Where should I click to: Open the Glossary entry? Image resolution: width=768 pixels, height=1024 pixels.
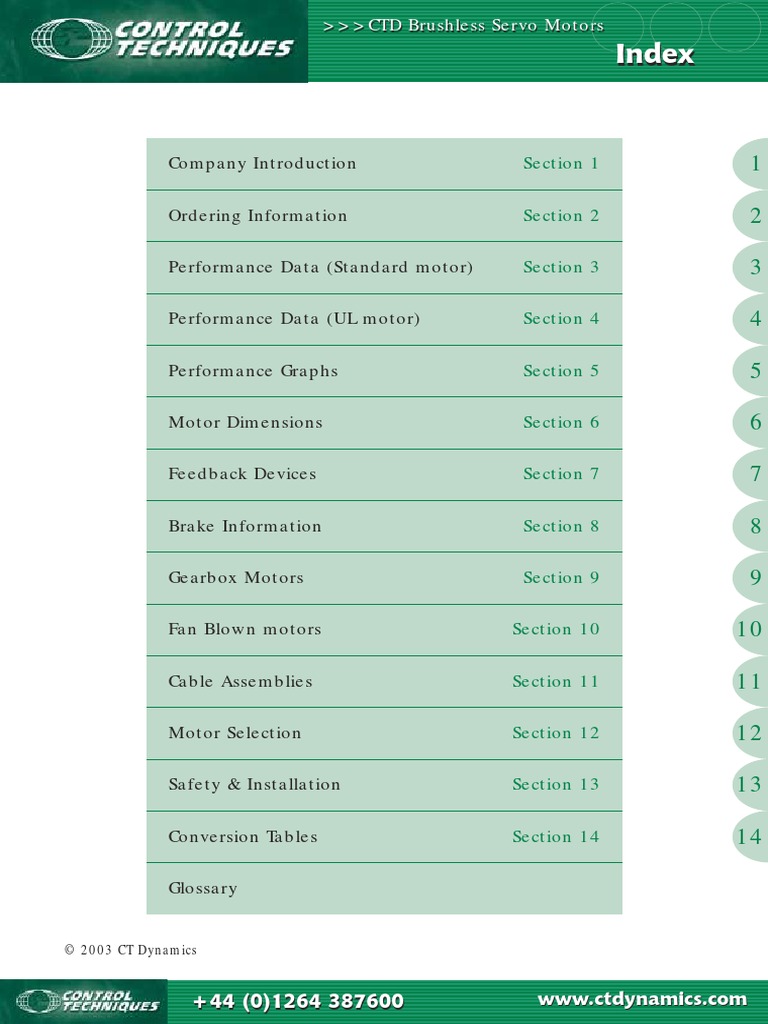click(203, 888)
